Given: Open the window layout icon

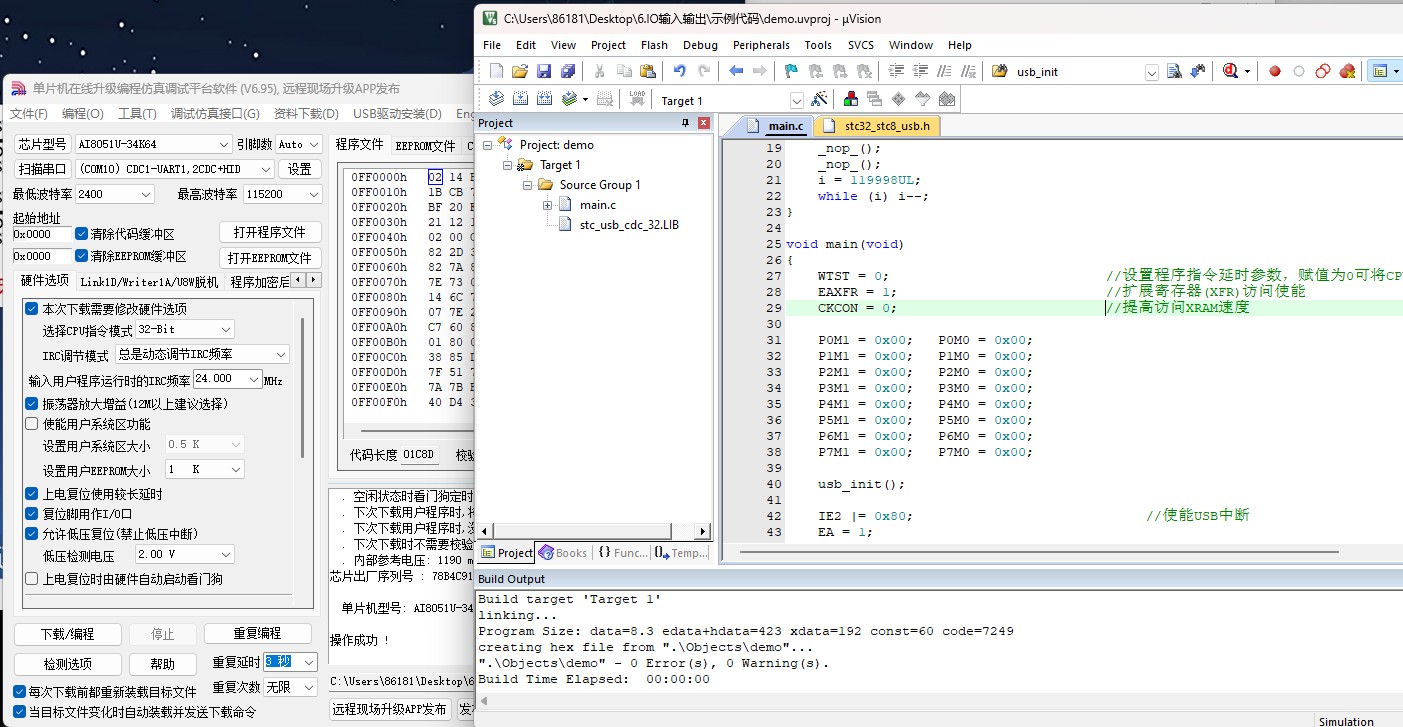Looking at the screenshot, I should click(x=1381, y=71).
